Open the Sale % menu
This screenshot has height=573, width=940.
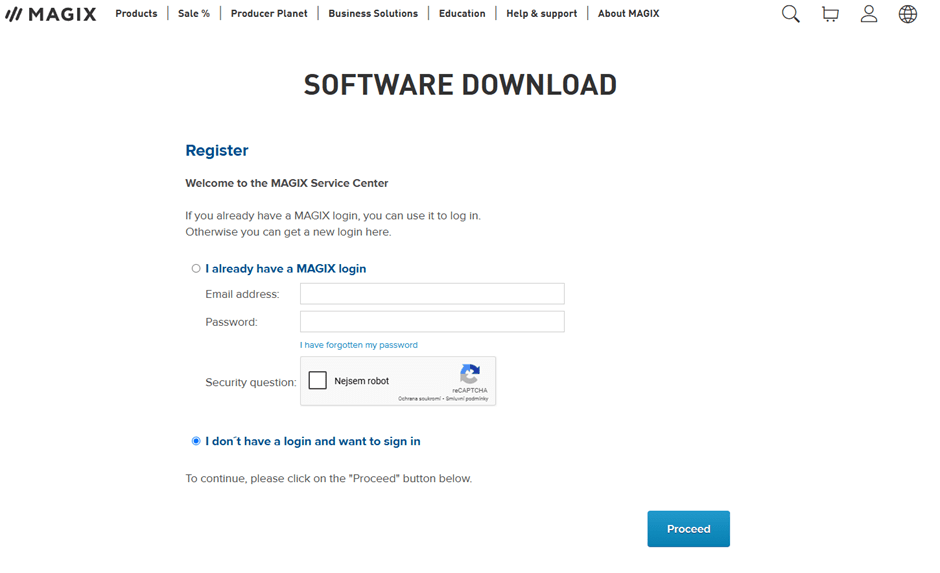[x=194, y=14]
